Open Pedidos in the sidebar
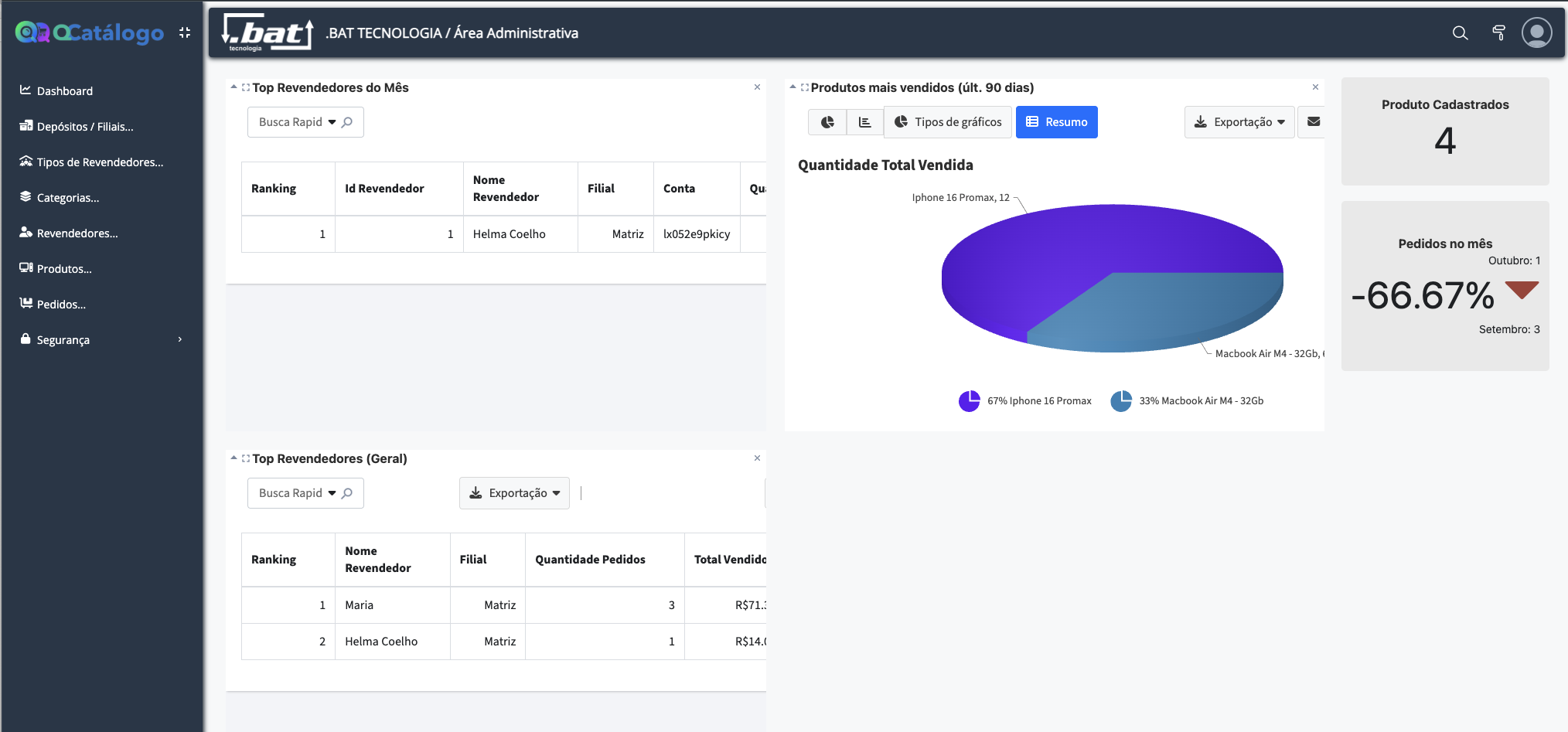Viewport: 1568px width, 732px height. click(61, 304)
